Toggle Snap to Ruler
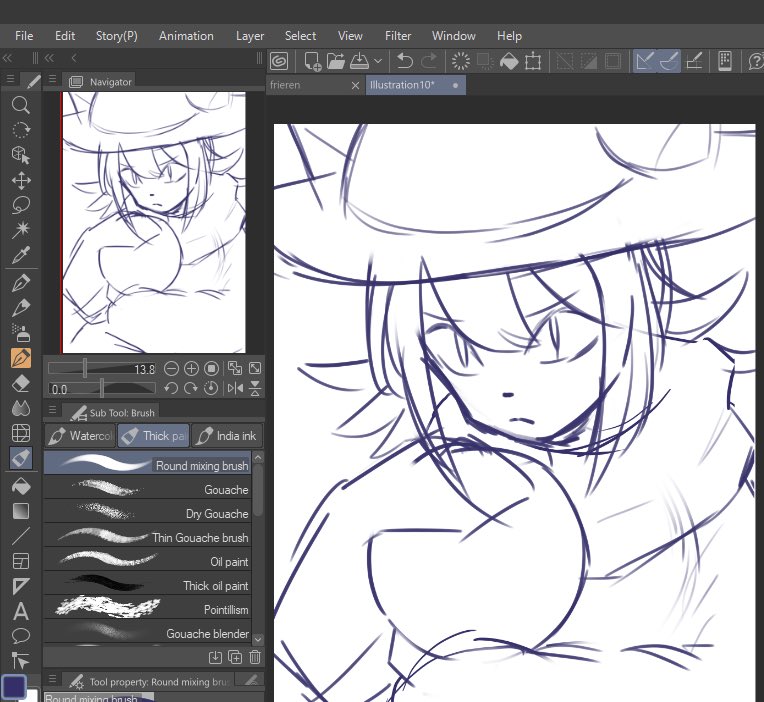 pos(644,61)
